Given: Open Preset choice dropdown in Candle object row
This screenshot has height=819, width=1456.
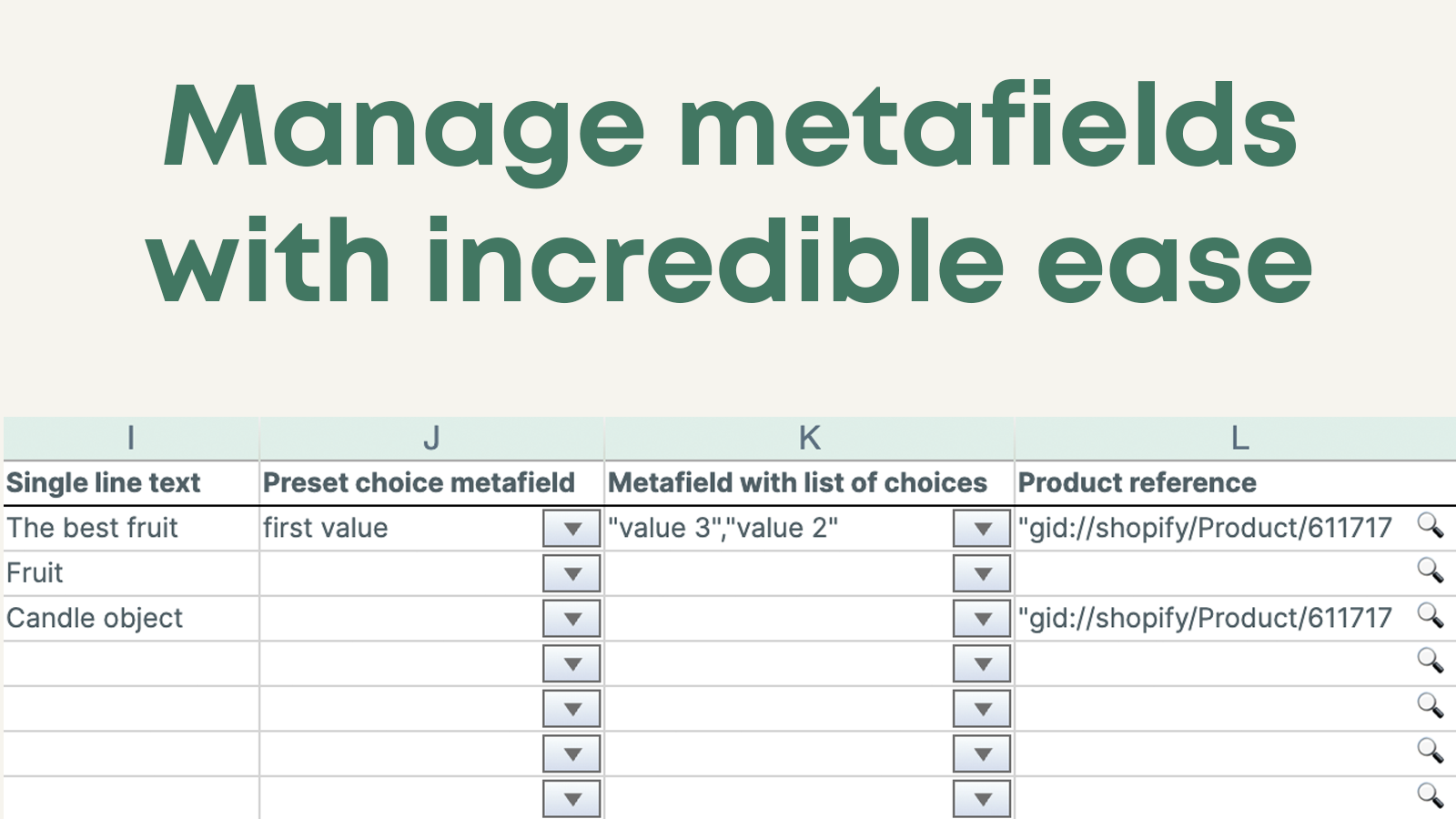Looking at the screenshot, I should (x=571, y=619).
